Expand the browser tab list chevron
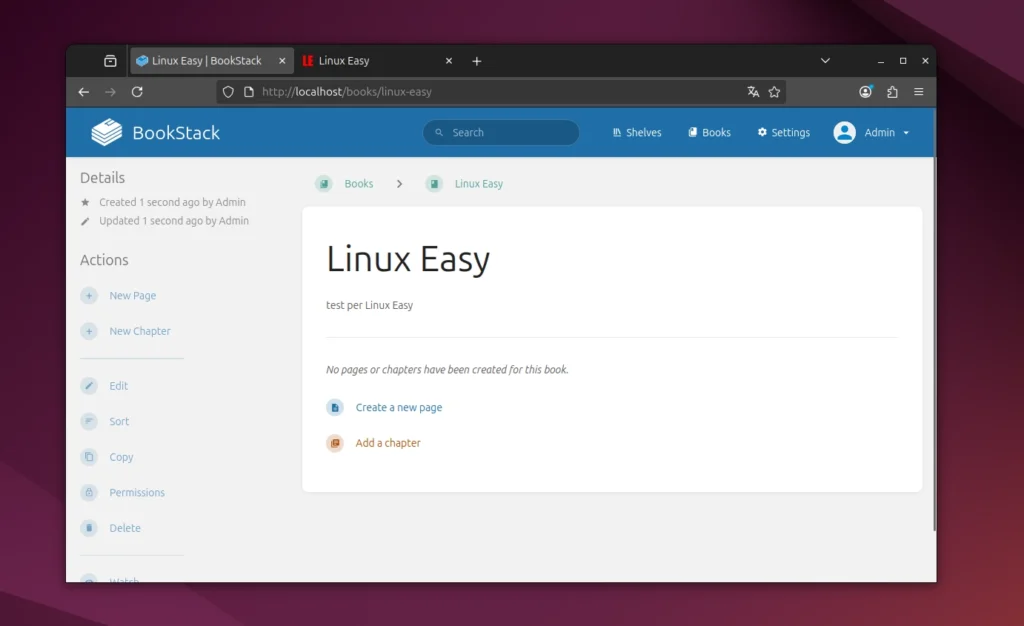This screenshot has width=1024, height=626. [x=824, y=60]
